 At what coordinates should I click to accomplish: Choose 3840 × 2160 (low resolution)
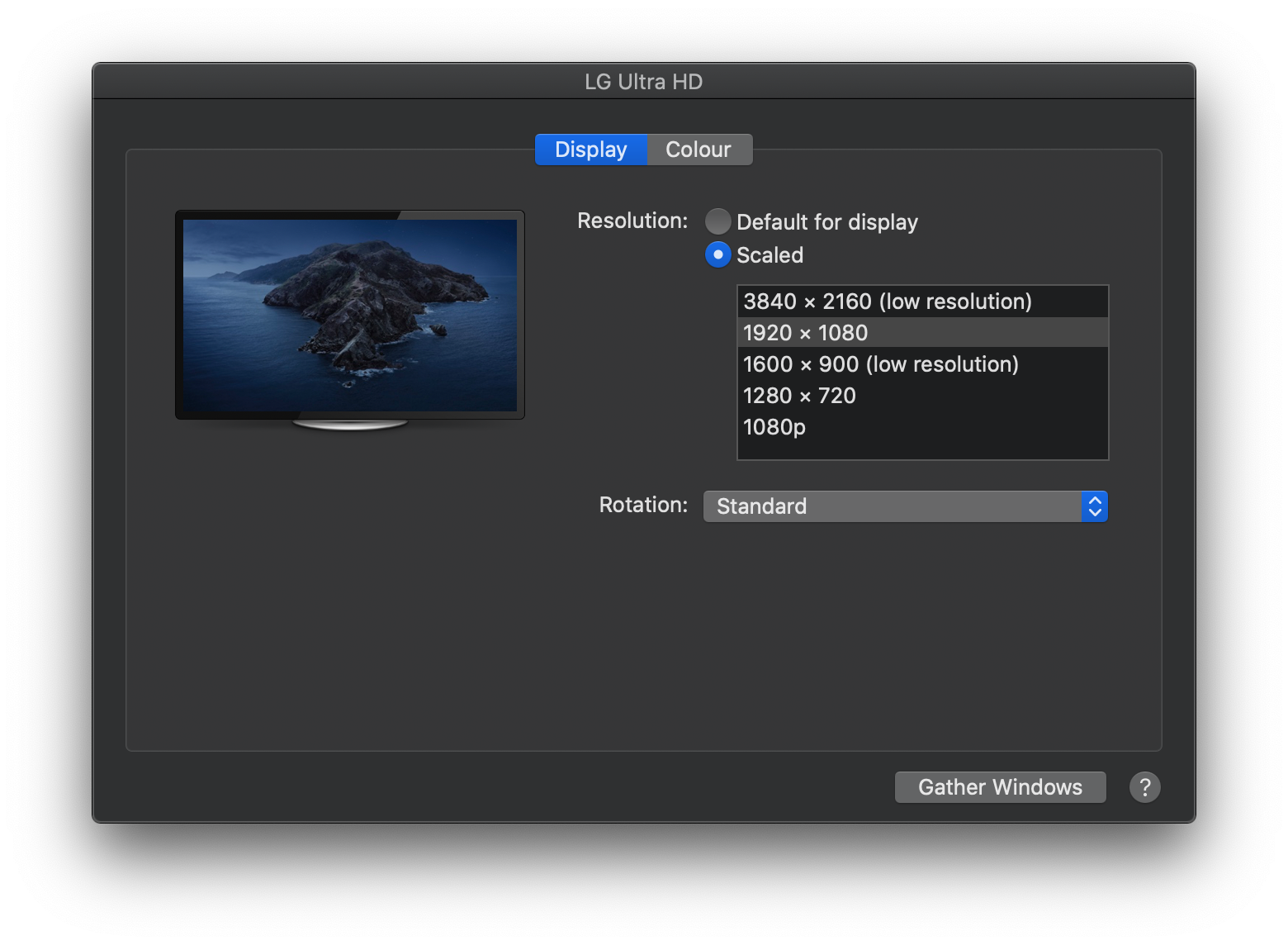click(922, 302)
